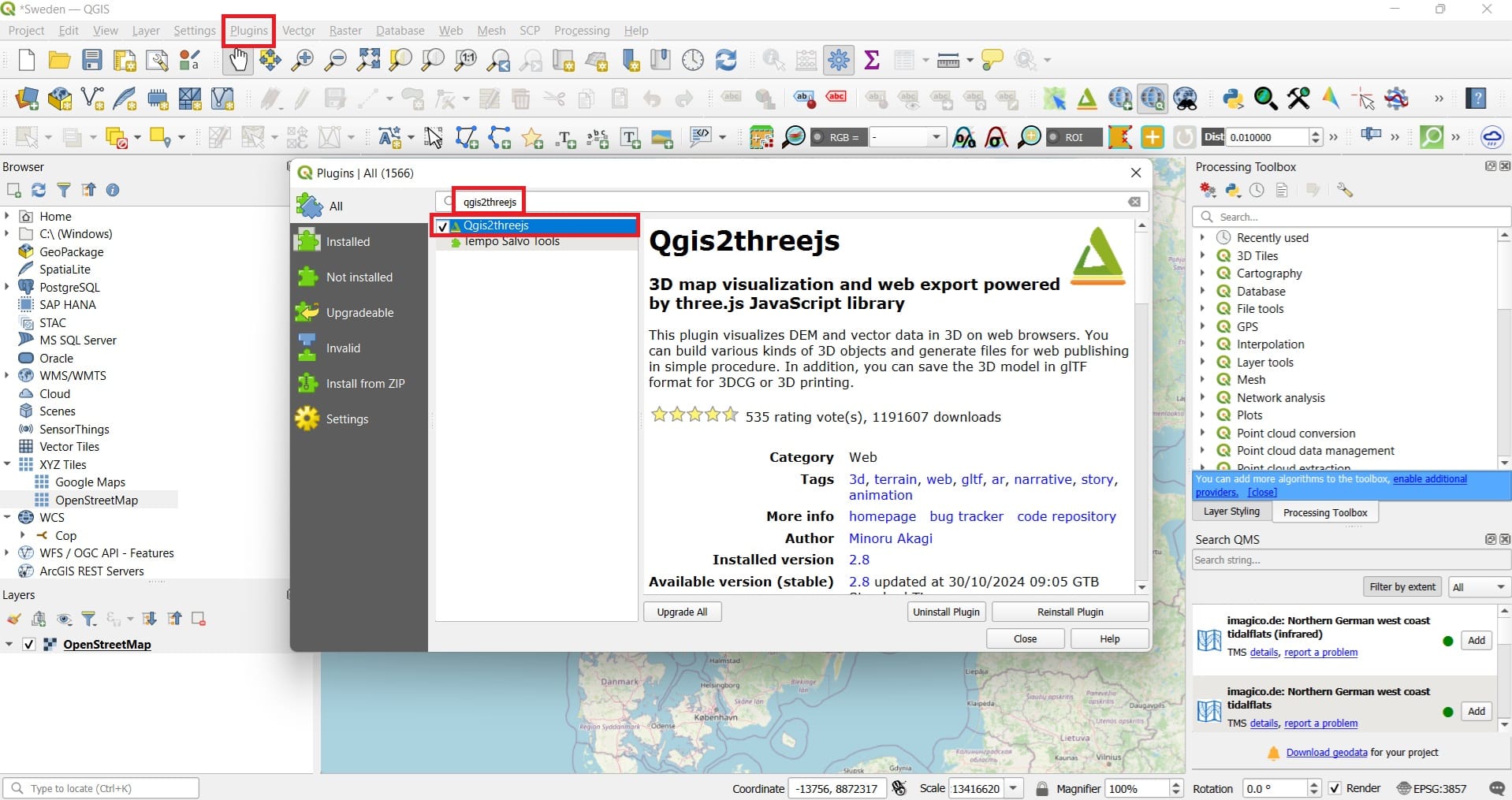Viewport: 1512px width, 800px height.
Task: Open the Plugins menu
Action: pyautogui.click(x=249, y=31)
